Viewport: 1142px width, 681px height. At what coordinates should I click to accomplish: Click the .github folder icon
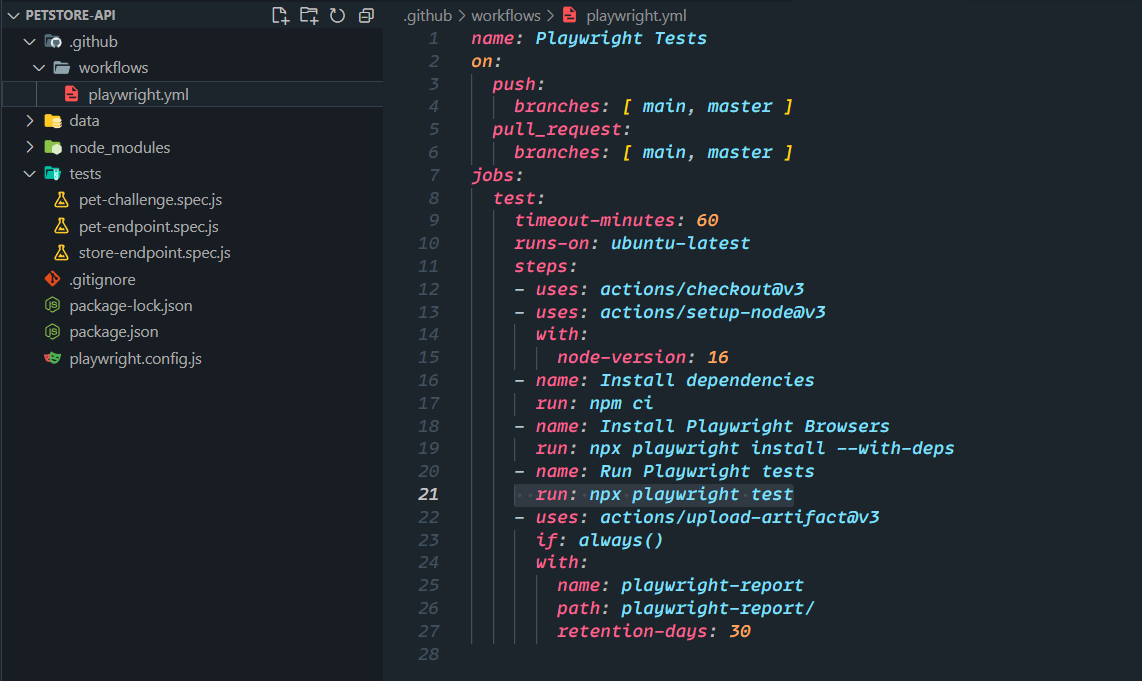tap(53, 42)
